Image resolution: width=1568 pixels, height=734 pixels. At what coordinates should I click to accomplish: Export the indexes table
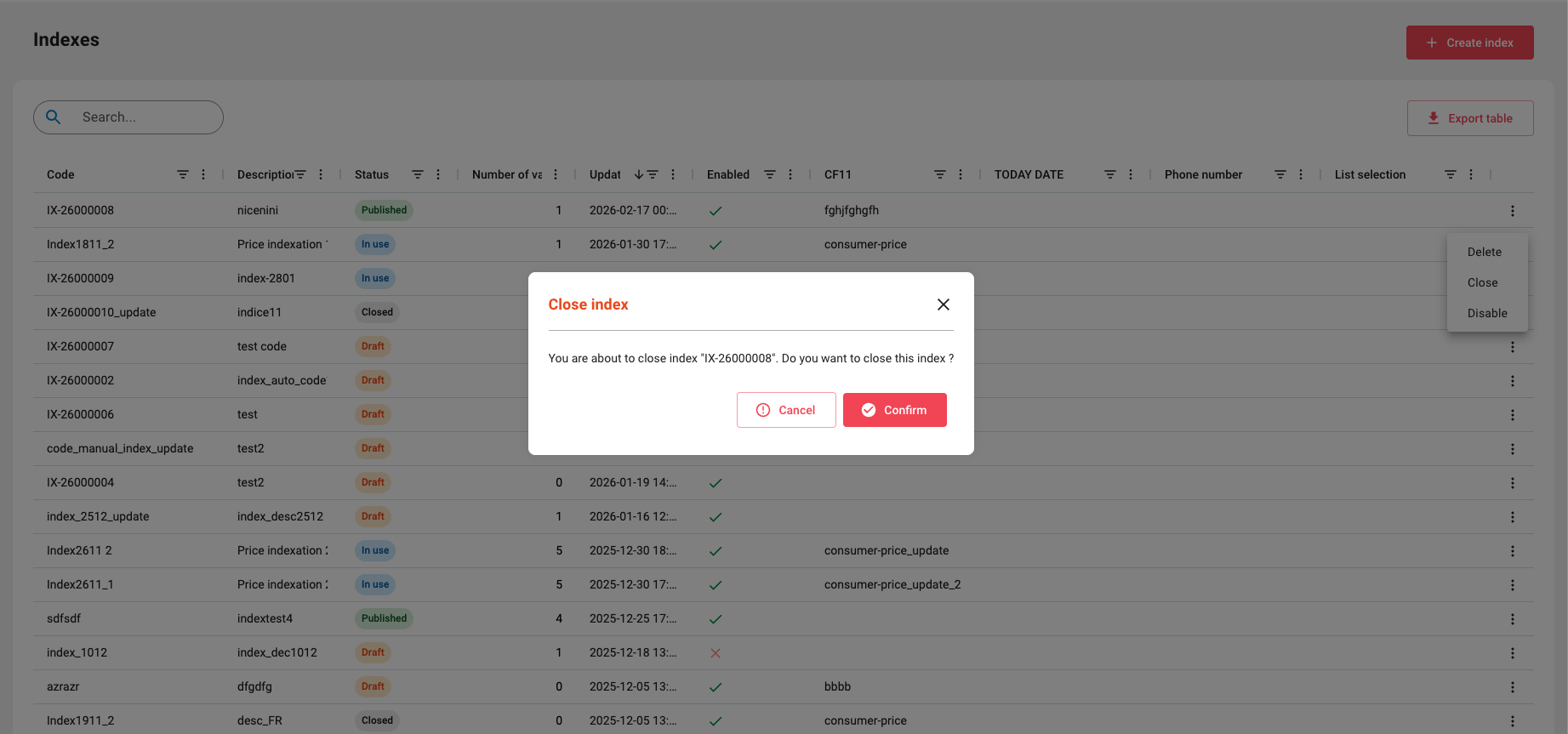point(1469,118)
